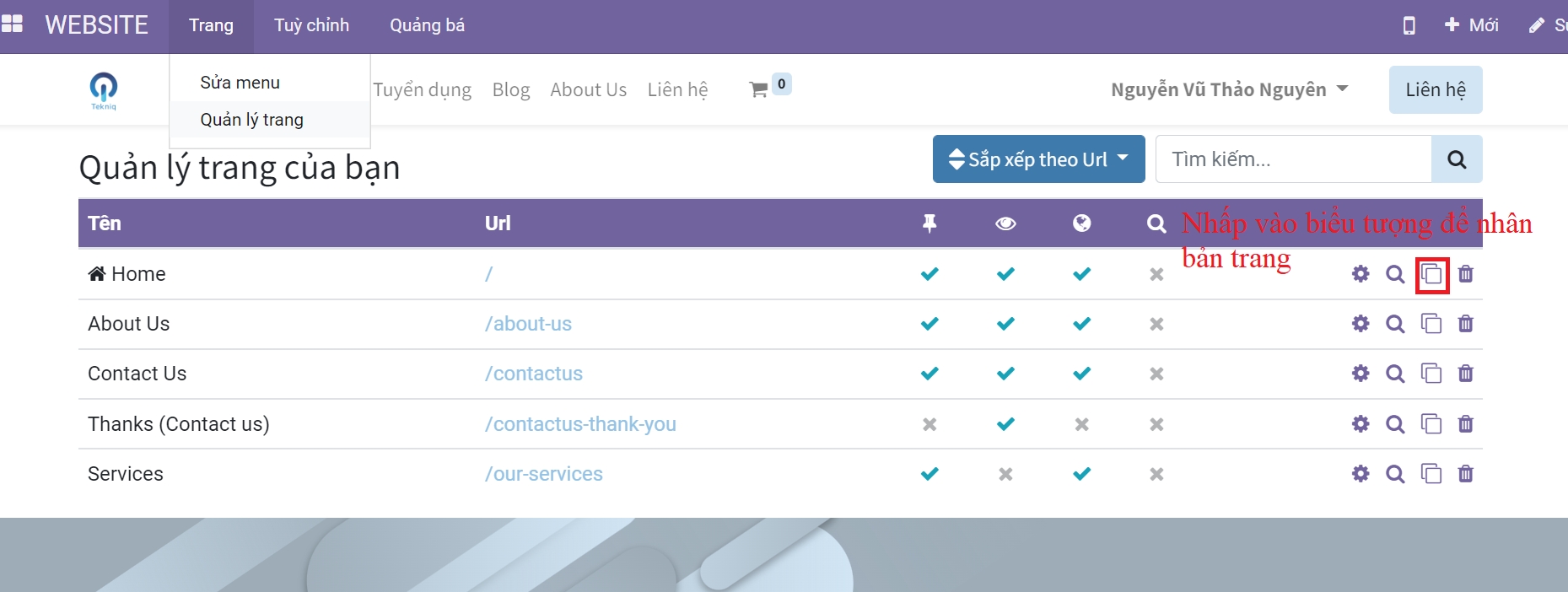Open the /about-us page link
This screenshot has width=1568, height=592.
pos(528,324)
